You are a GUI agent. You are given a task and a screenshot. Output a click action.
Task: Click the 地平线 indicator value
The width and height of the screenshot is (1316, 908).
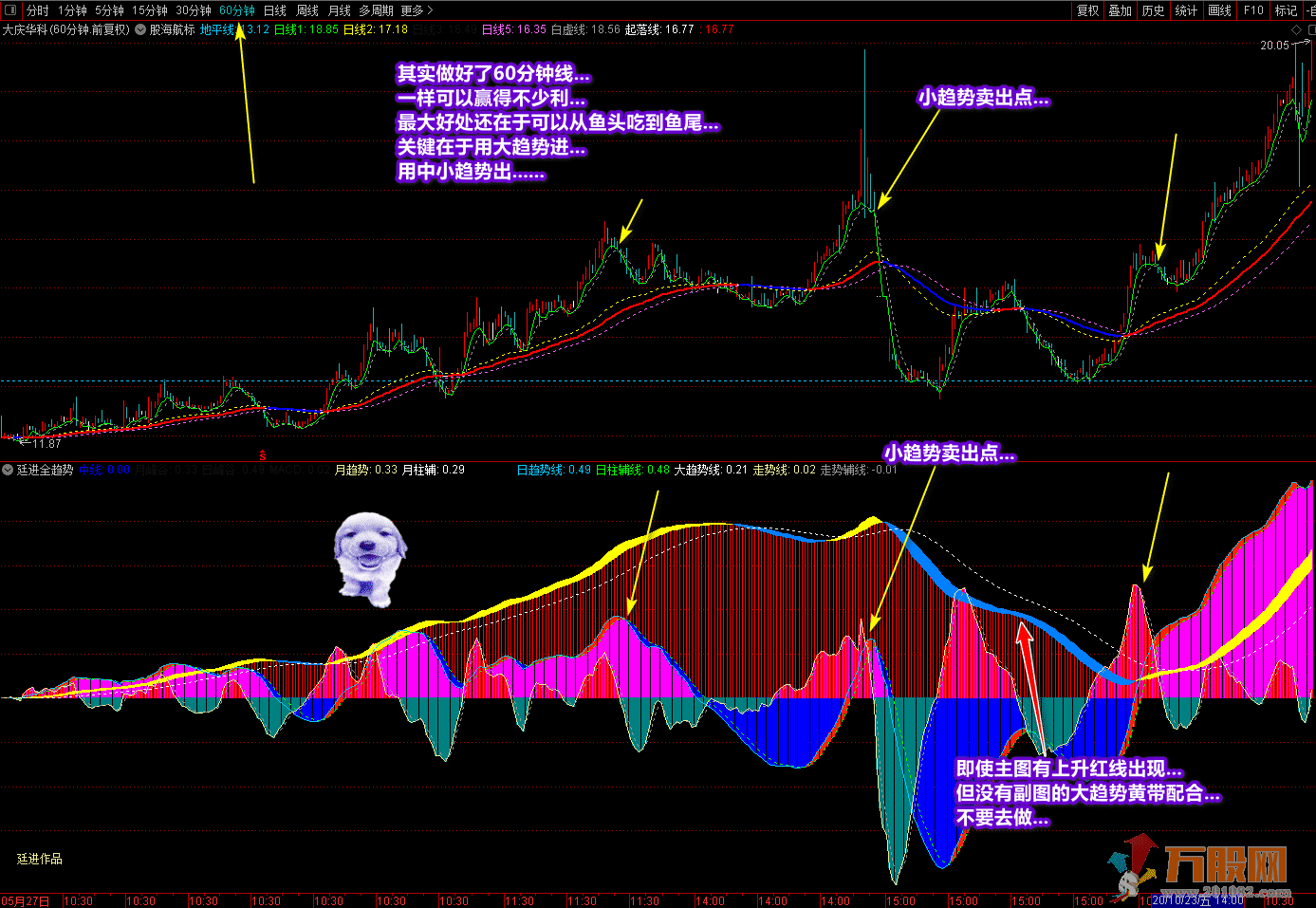[234, 29]
